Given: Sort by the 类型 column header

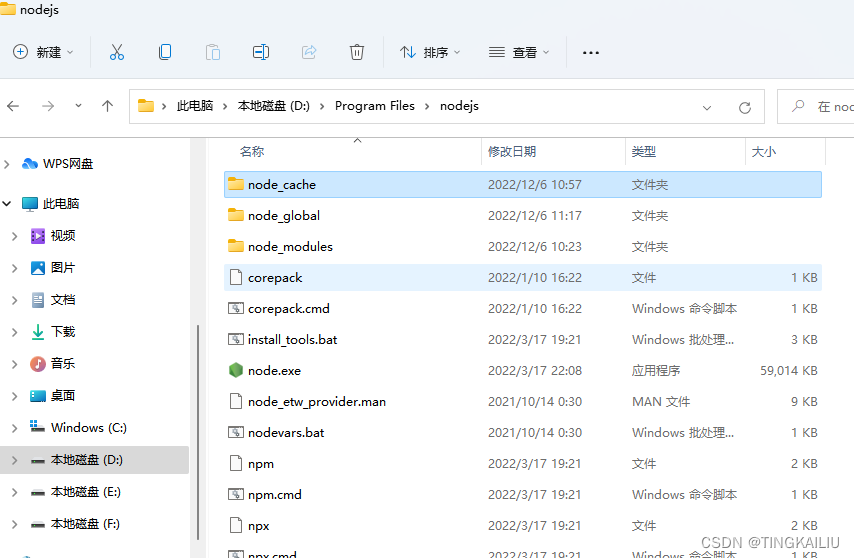Looking at the screenshot, I should tap(643, 152).
